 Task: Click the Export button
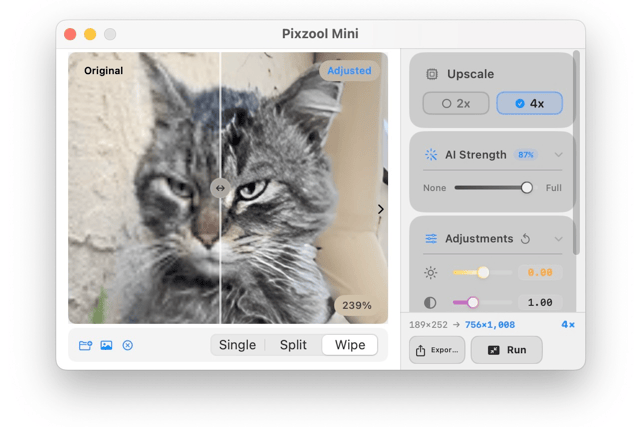pos(437,350)
